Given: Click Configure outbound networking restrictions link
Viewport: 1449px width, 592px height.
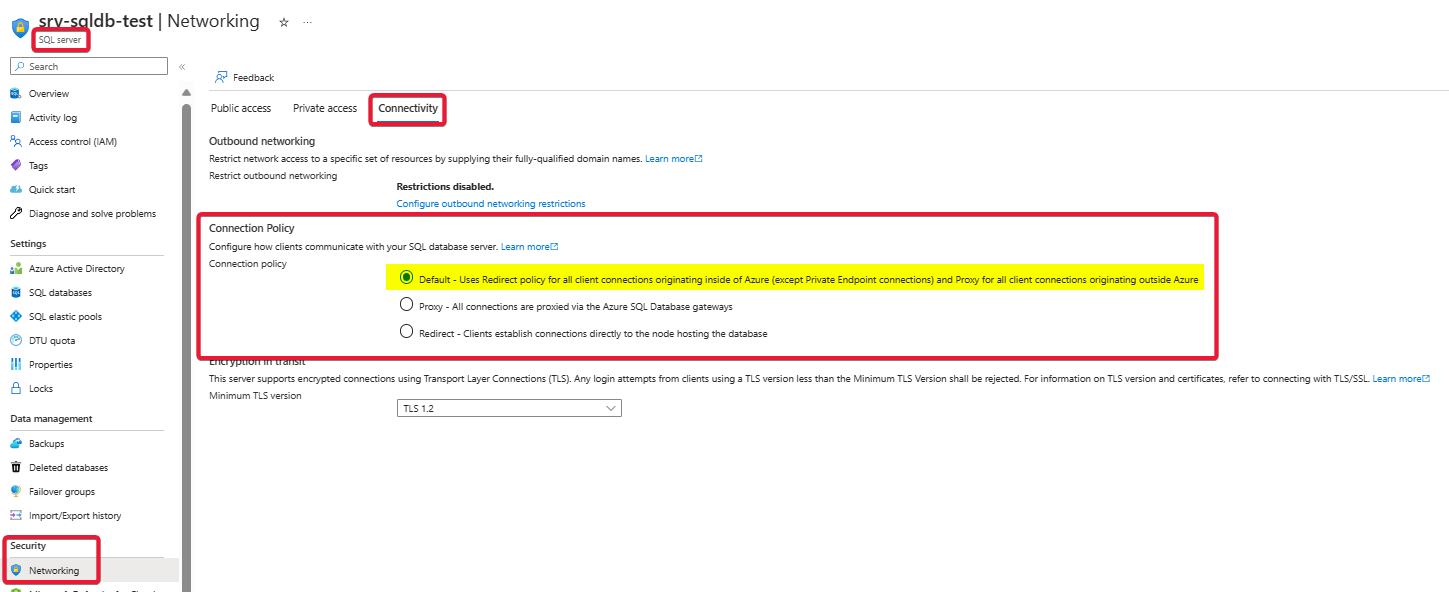Looking at the screenshot, I should tap(490, 203).
